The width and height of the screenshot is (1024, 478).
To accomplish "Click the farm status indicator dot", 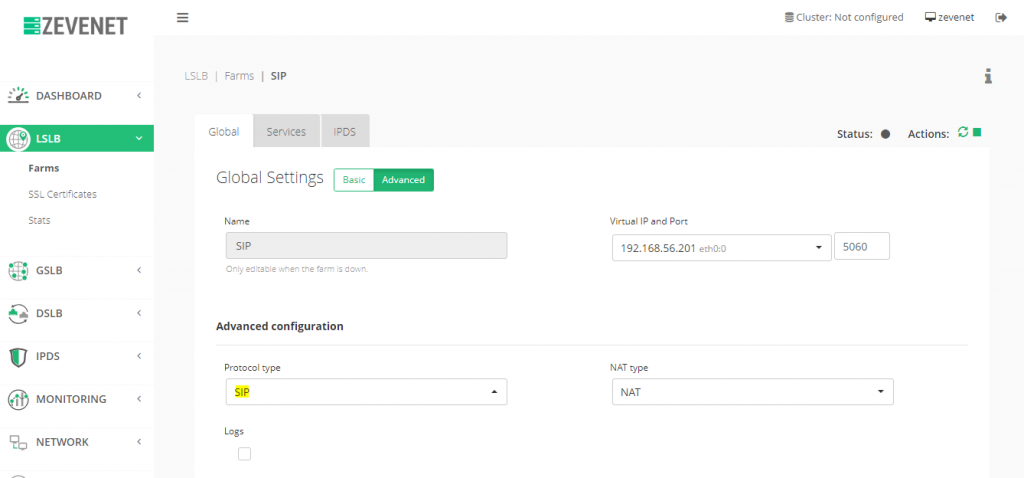I will [886, 134].
